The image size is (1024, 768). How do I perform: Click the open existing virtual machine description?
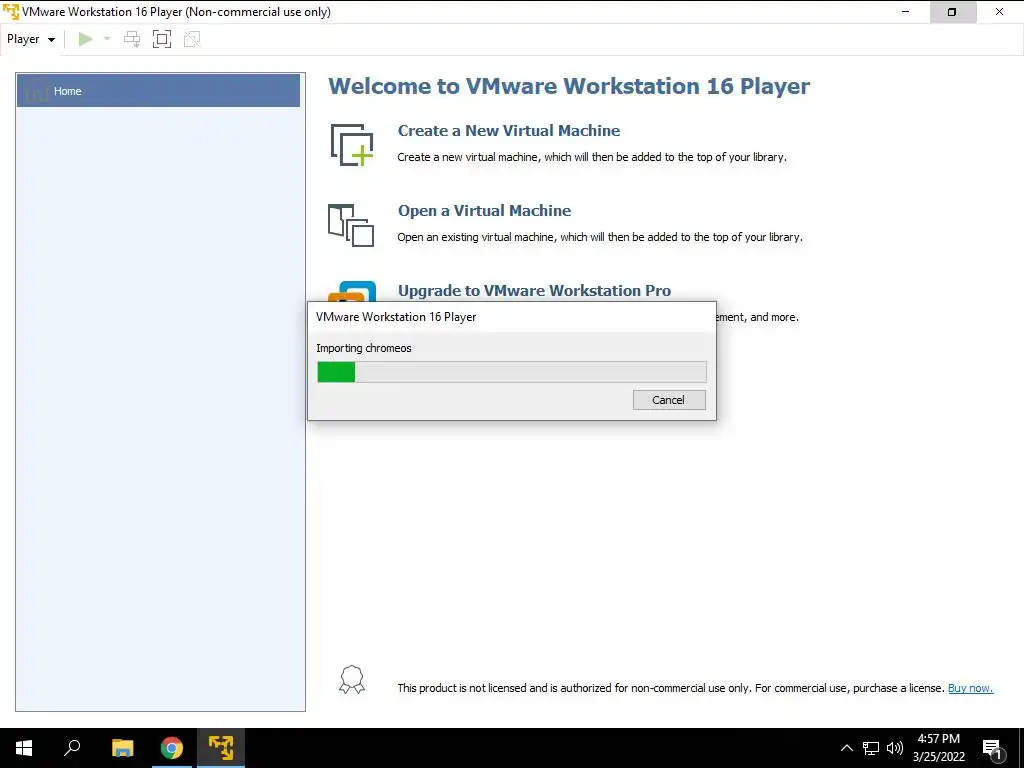[x=600, y=237]
